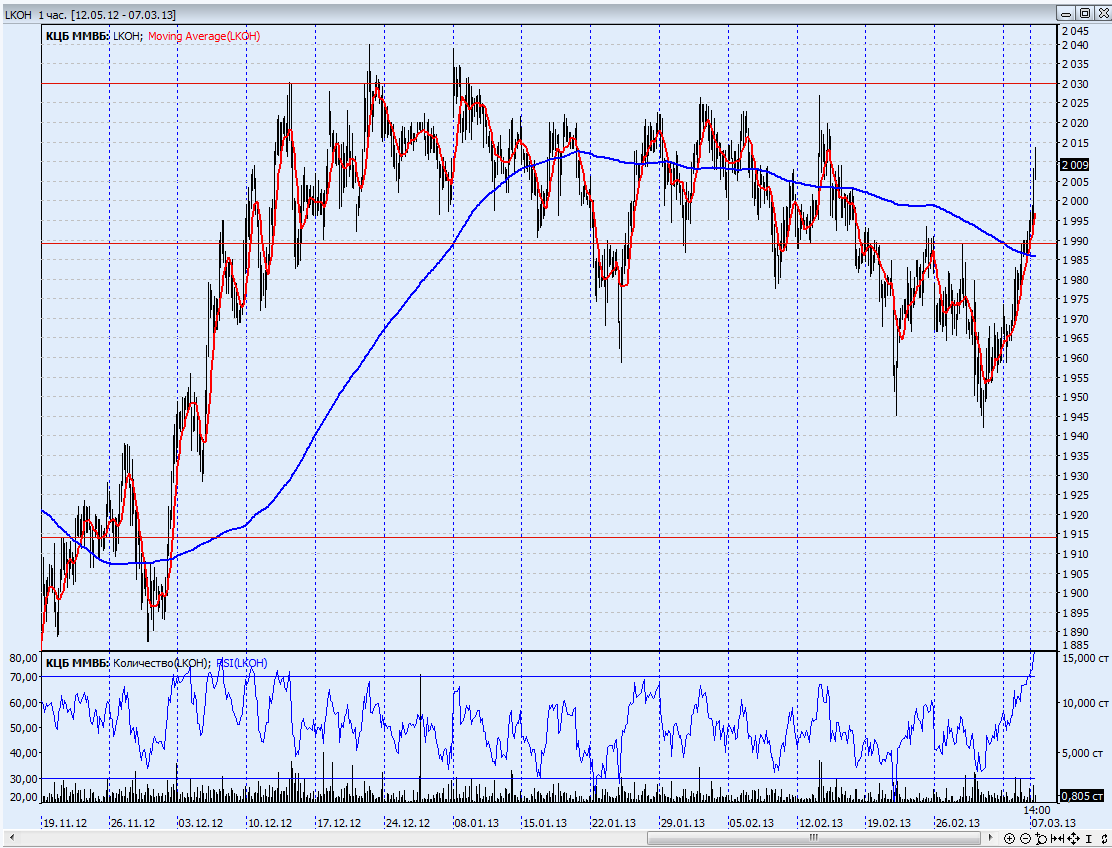Click the 'RSI(LKOH)' indicator legend label
Image resolution: width=1112 pixels, height=848 pixels.
(x=242, y=663)
